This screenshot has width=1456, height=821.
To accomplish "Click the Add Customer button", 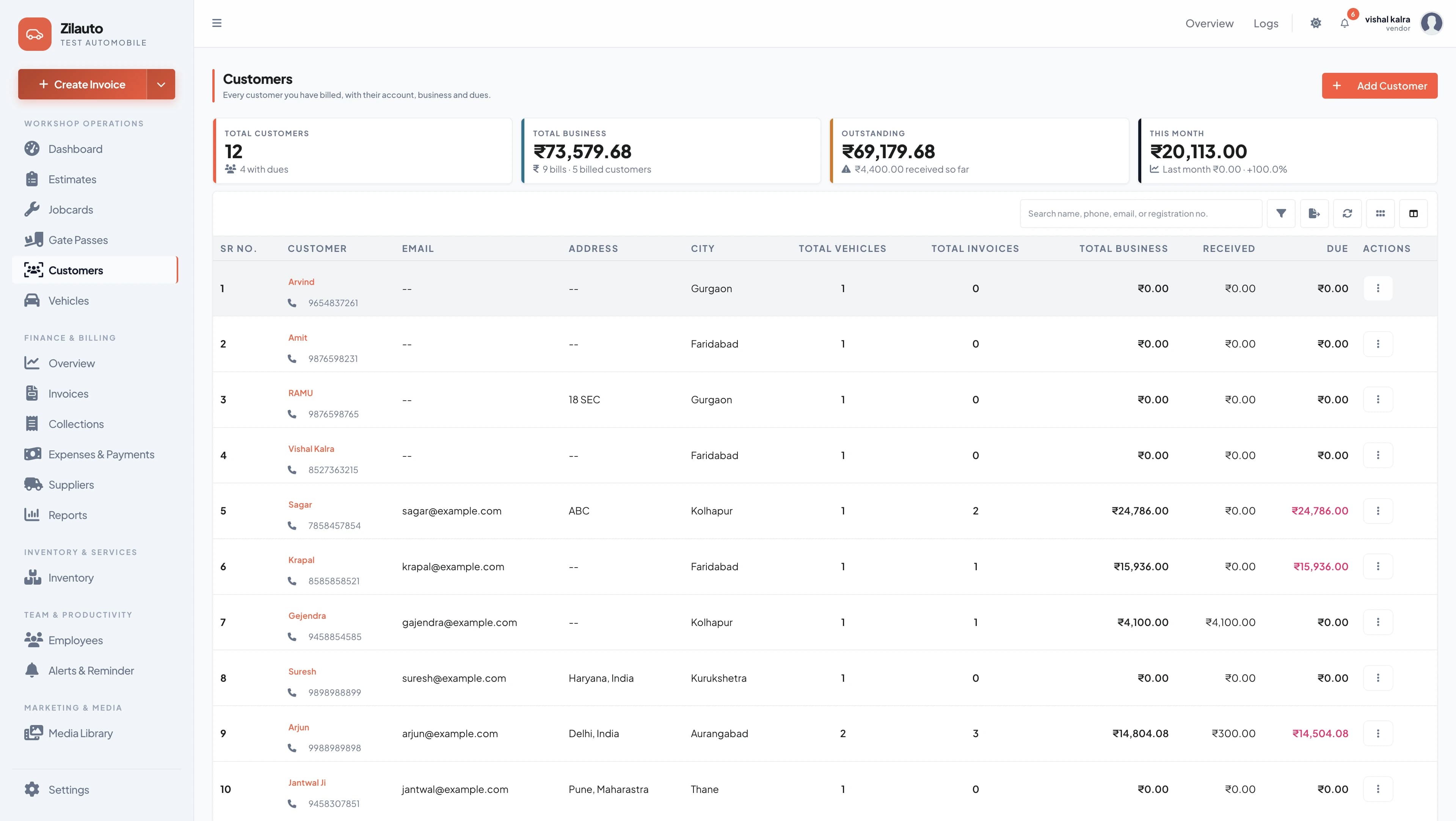I will pyautogui.click(x=1379, y=85).
